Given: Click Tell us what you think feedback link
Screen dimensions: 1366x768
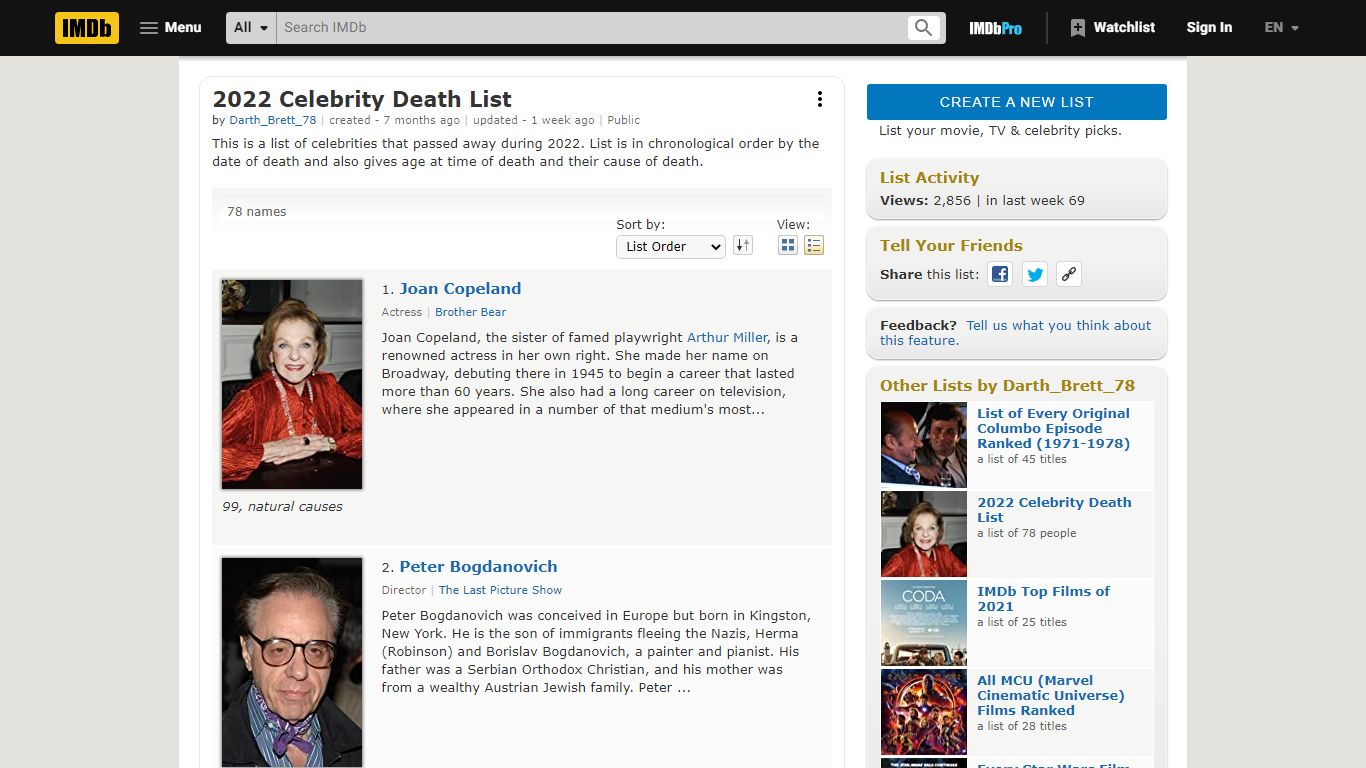Looking at the screenshot, I should 1015,333.
